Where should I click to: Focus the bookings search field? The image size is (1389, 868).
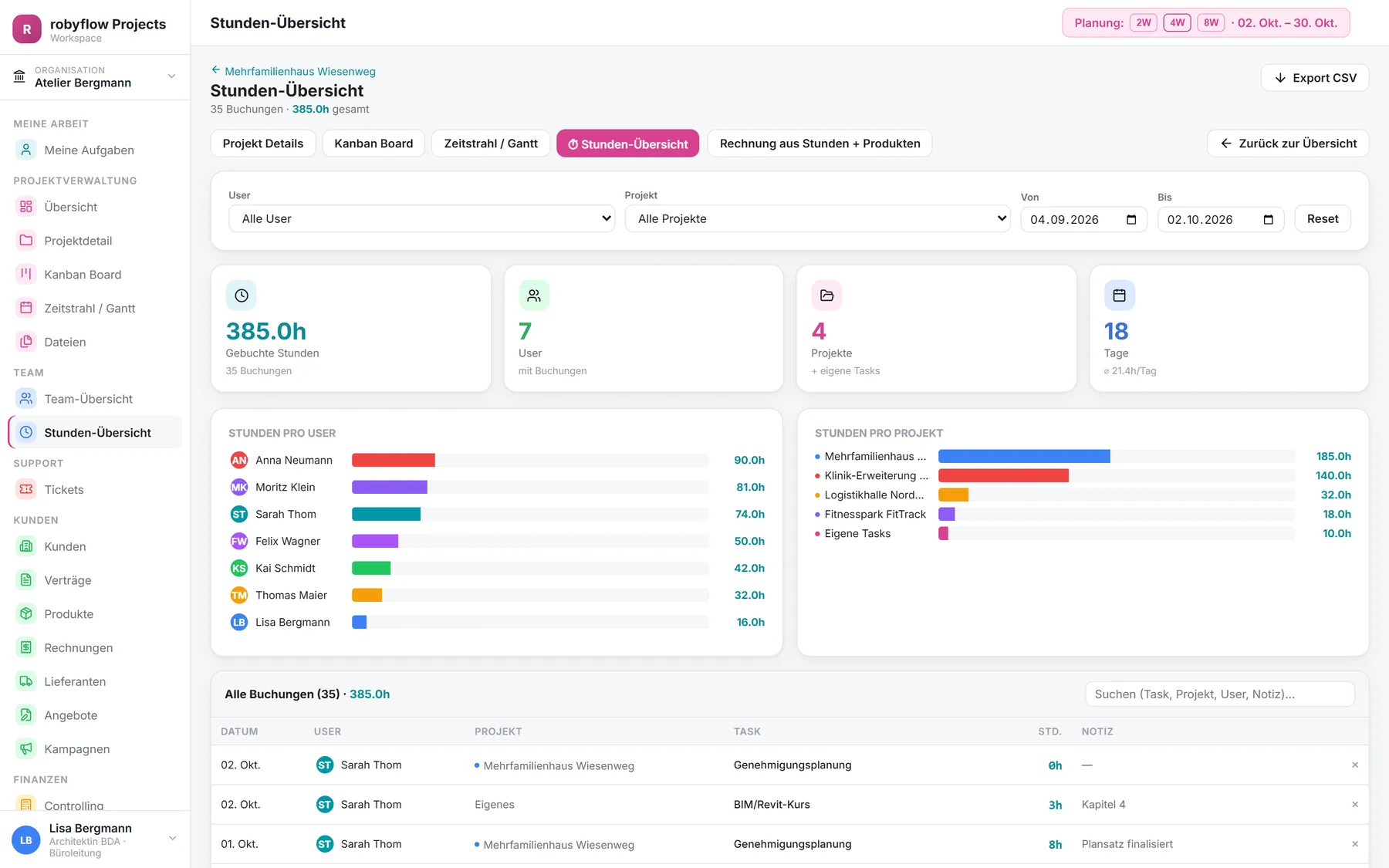pyautogui.click(x=1220, y=694)
